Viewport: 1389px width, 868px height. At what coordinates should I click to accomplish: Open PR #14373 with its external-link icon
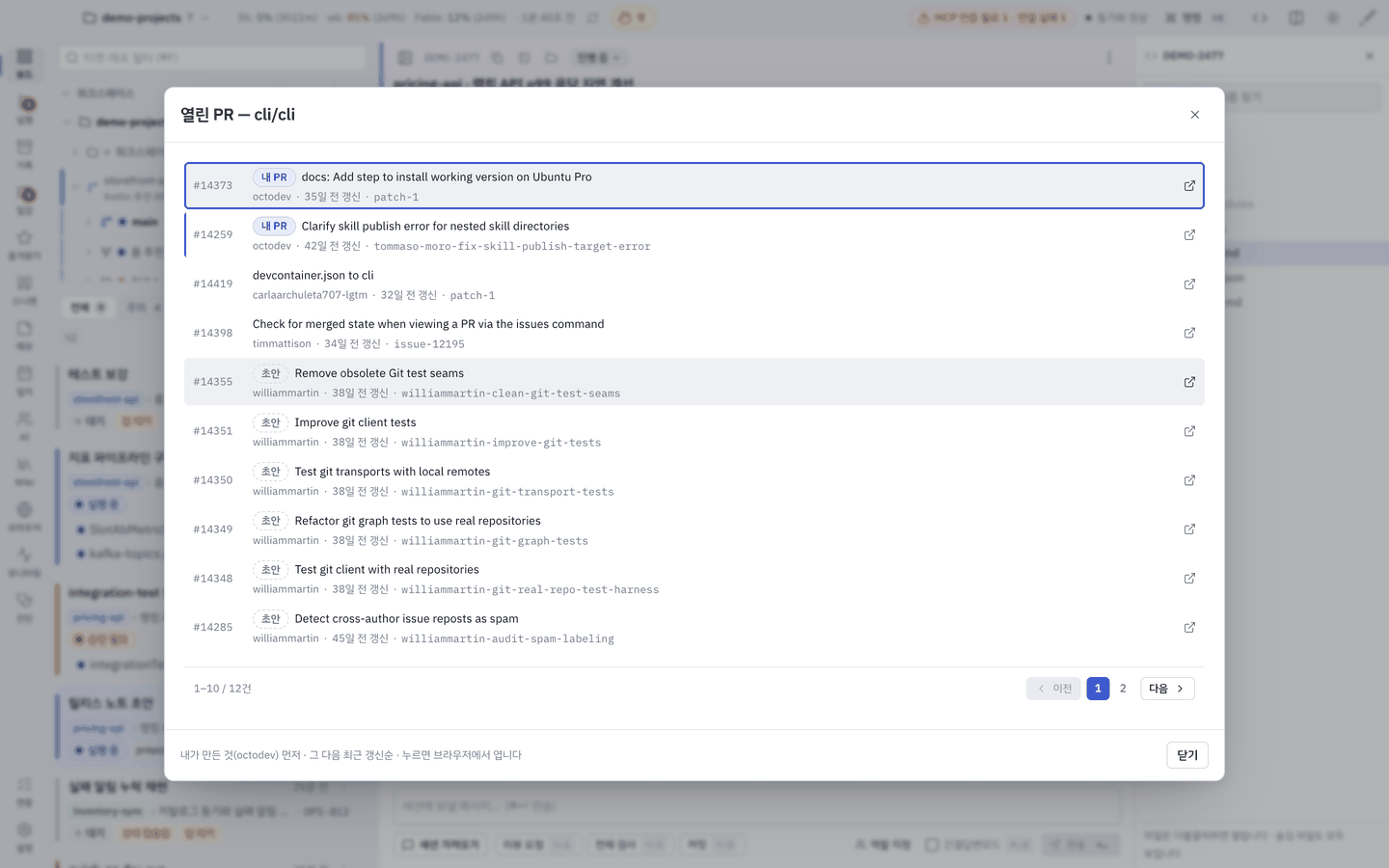(1189, 186)
